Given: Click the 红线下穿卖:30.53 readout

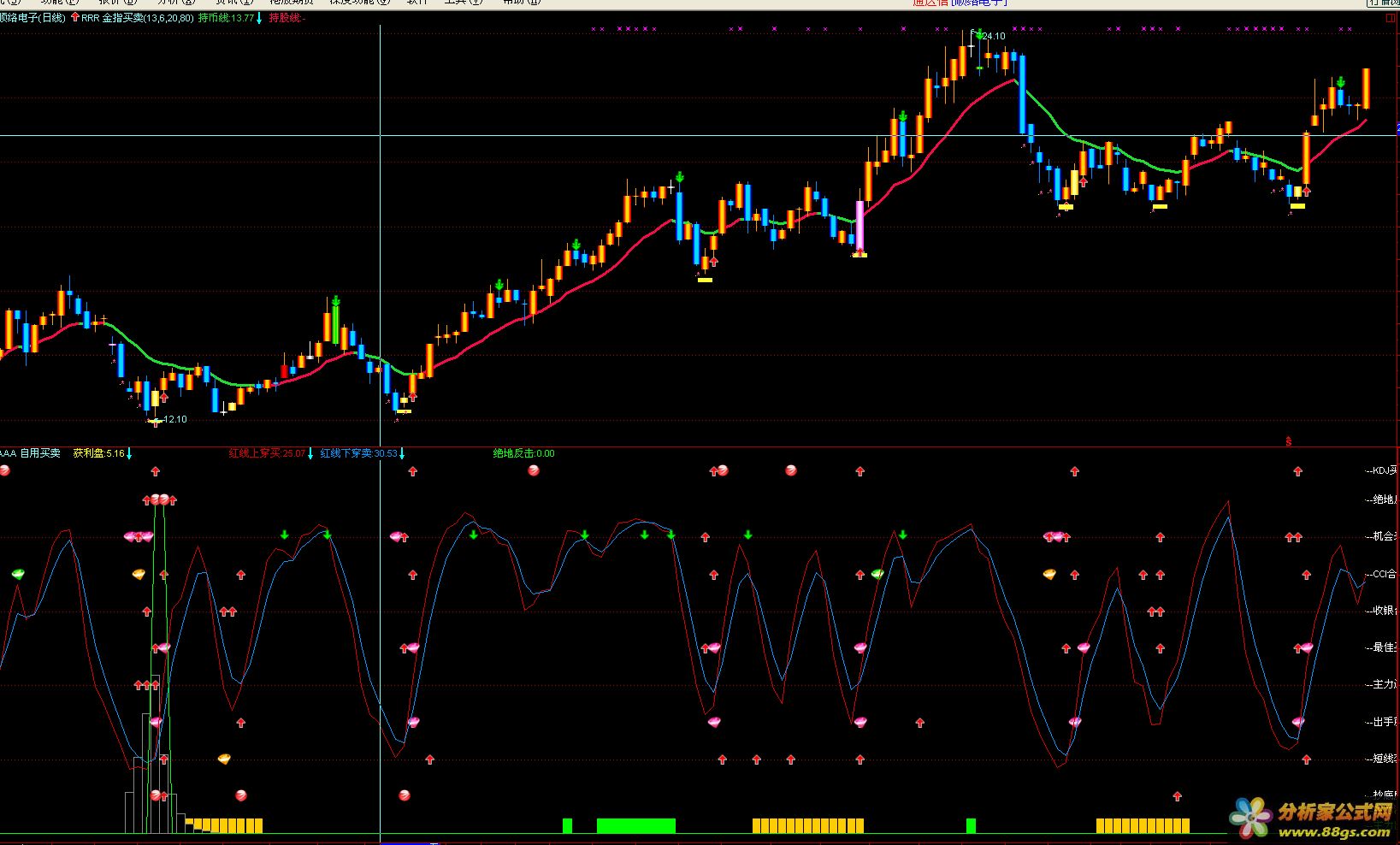Looking at the screenshot, I should pyautogui.click(x=358, y=453).
